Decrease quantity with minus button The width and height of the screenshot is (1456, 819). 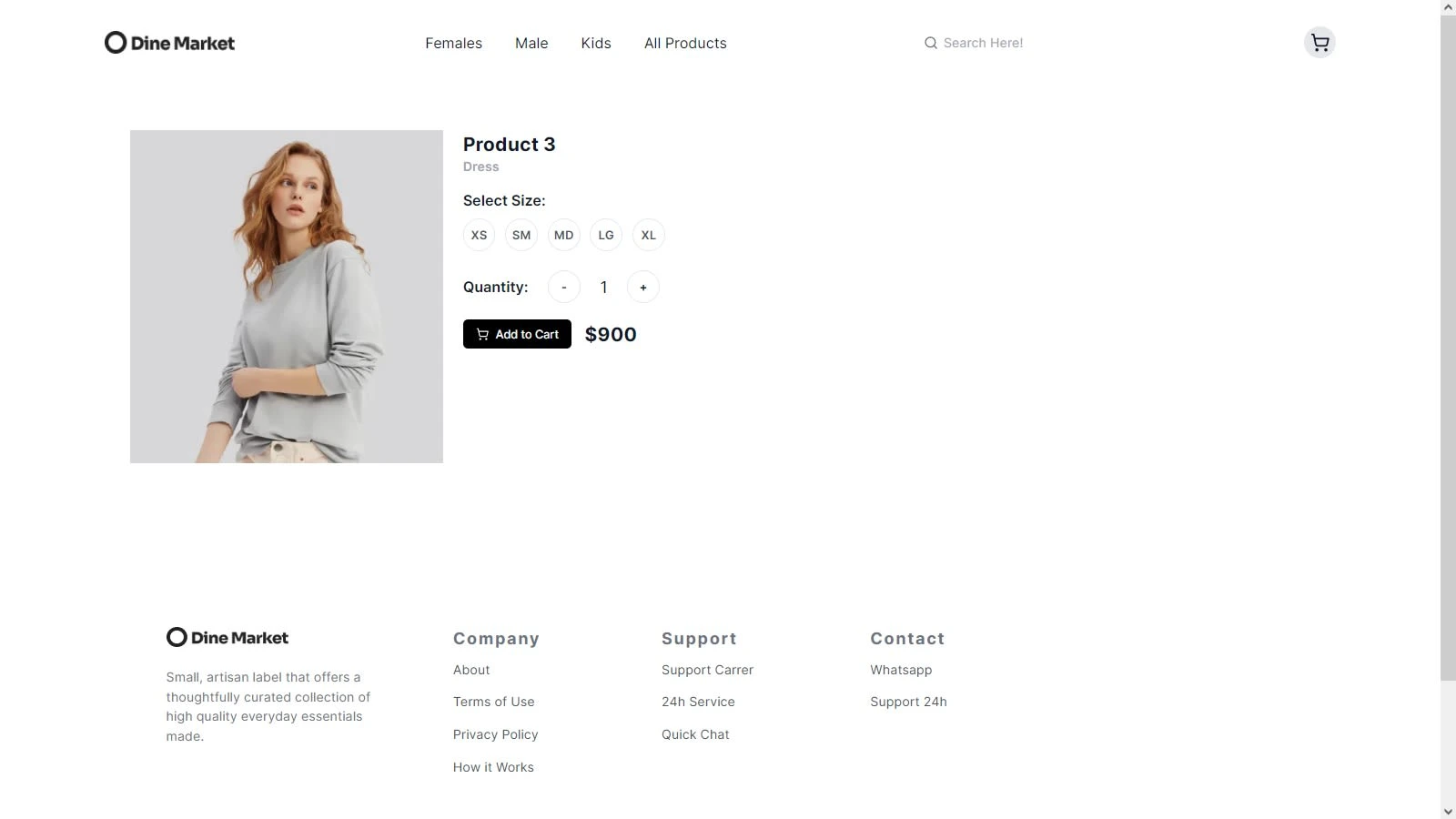(x=564, y=288)
